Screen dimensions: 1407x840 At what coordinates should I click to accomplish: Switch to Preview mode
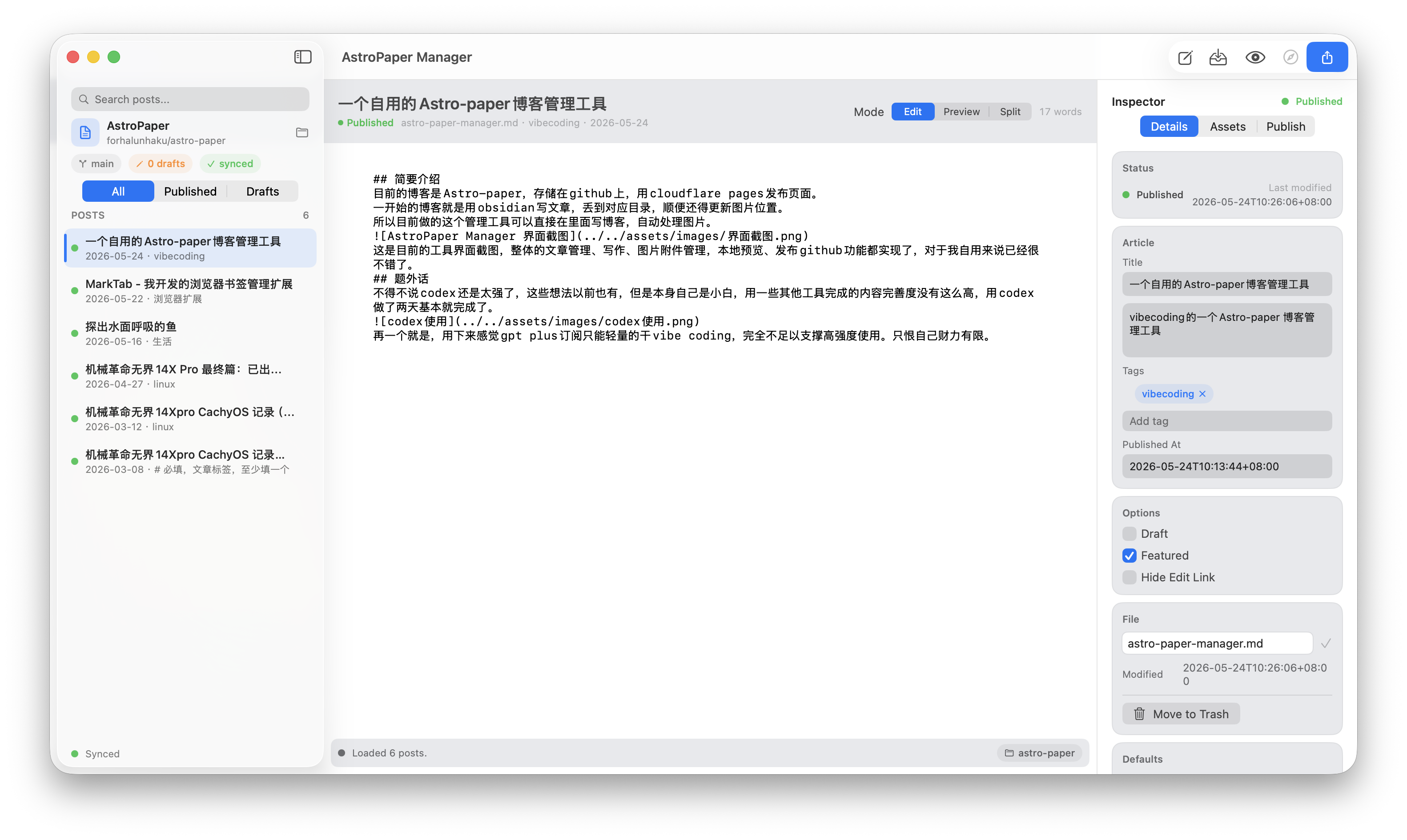(x=961, y=112)
